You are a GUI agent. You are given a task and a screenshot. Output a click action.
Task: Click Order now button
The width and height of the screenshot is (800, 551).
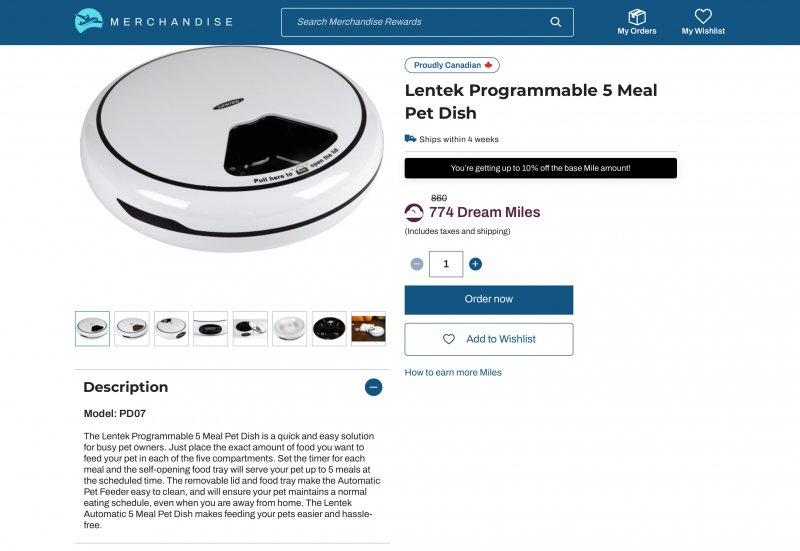(x=489, y=299)
